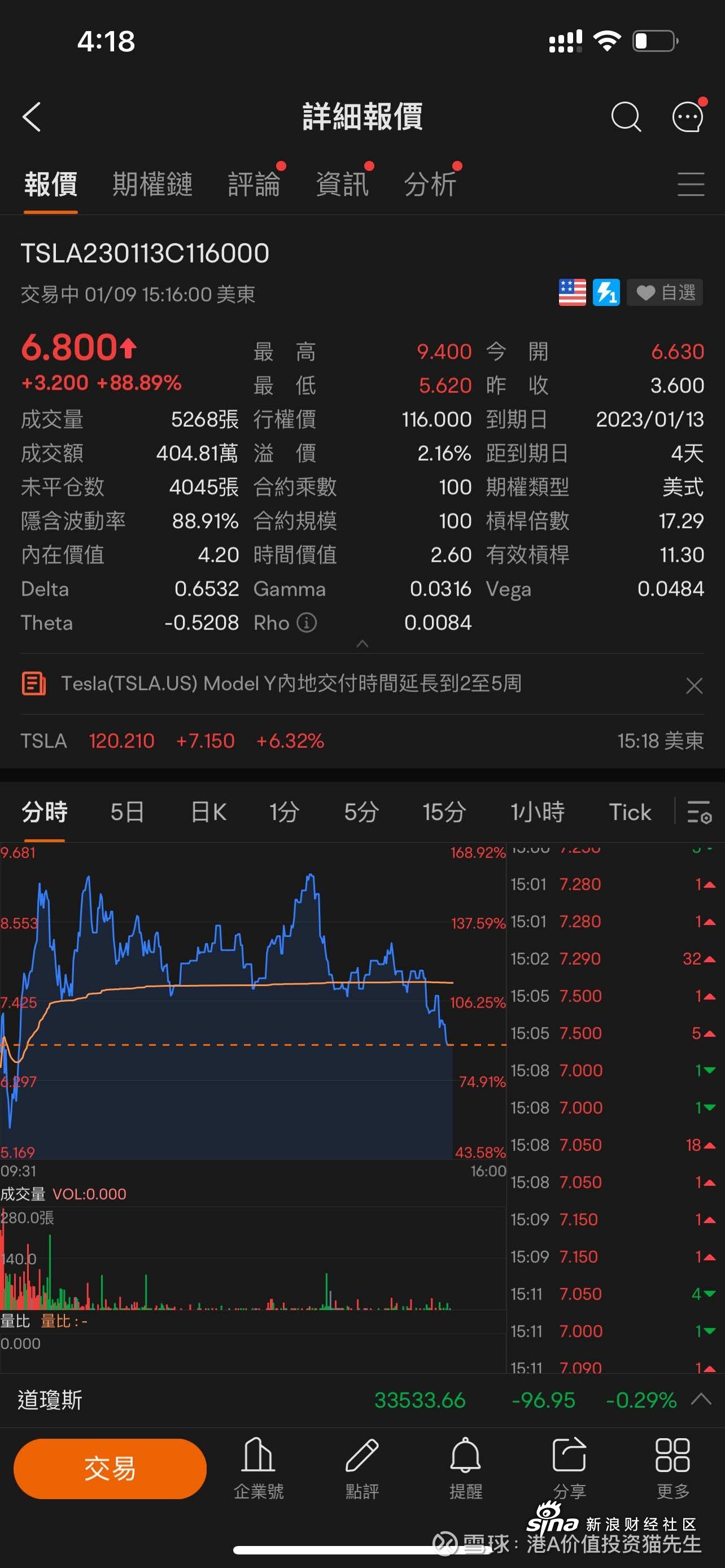Tap the blue lightning level-1 quote icon

coord(606,293)
